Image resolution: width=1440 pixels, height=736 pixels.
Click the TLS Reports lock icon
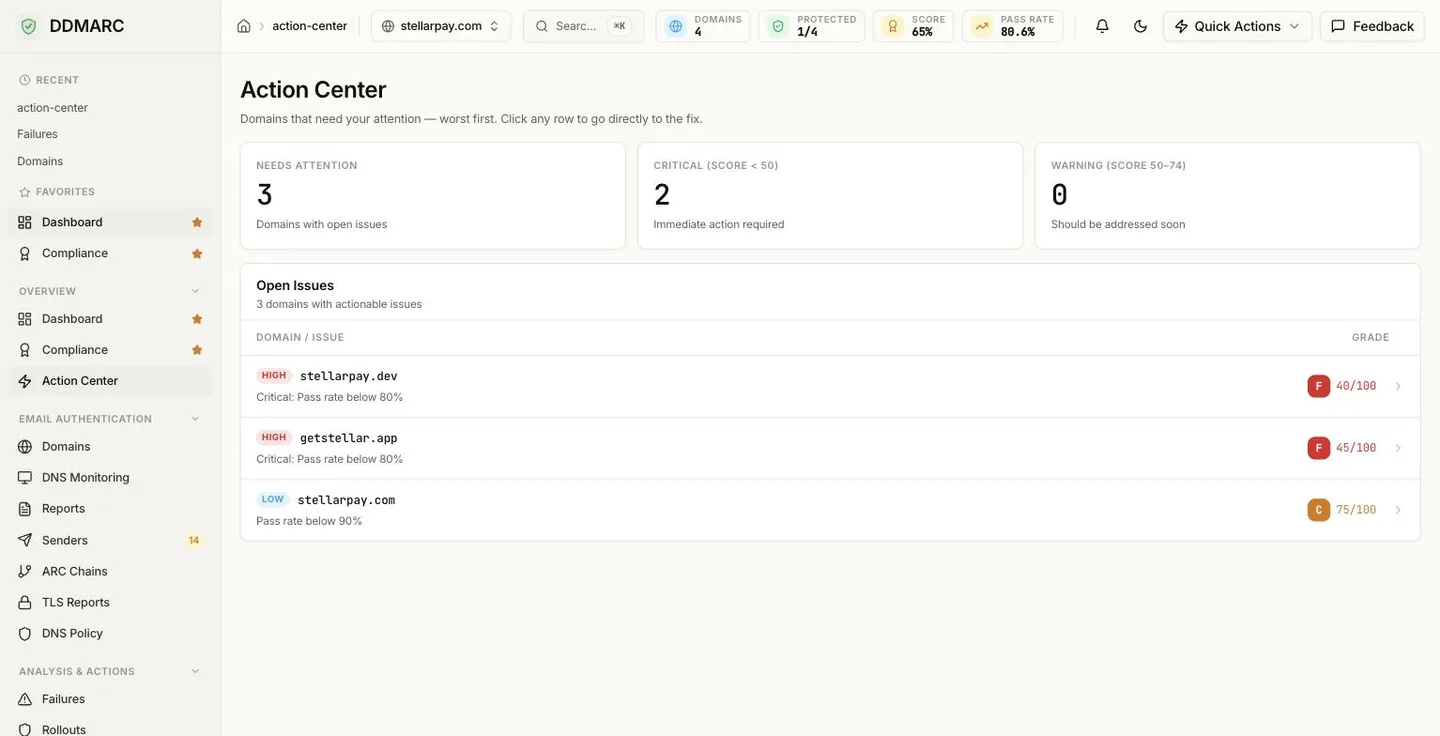click(25, 602)
